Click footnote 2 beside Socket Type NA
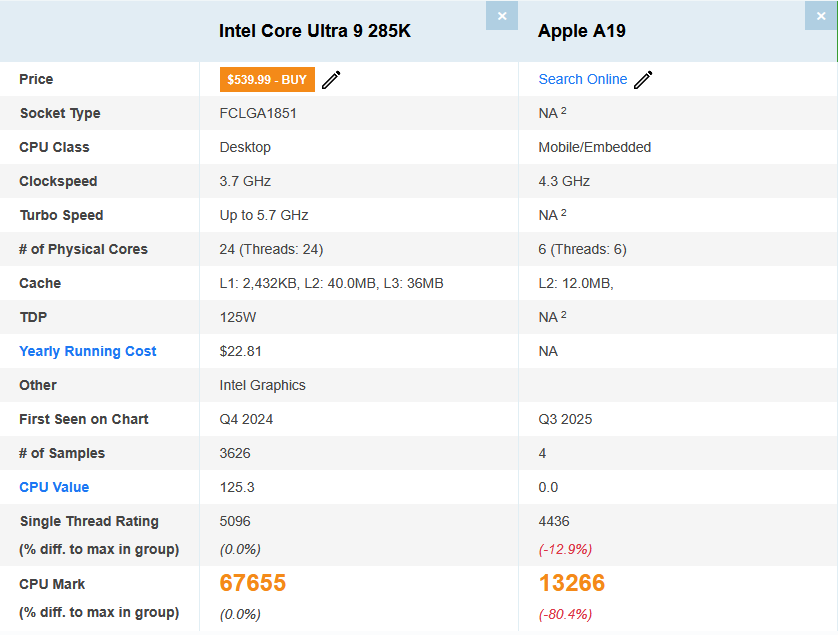 tap(564, 111)
